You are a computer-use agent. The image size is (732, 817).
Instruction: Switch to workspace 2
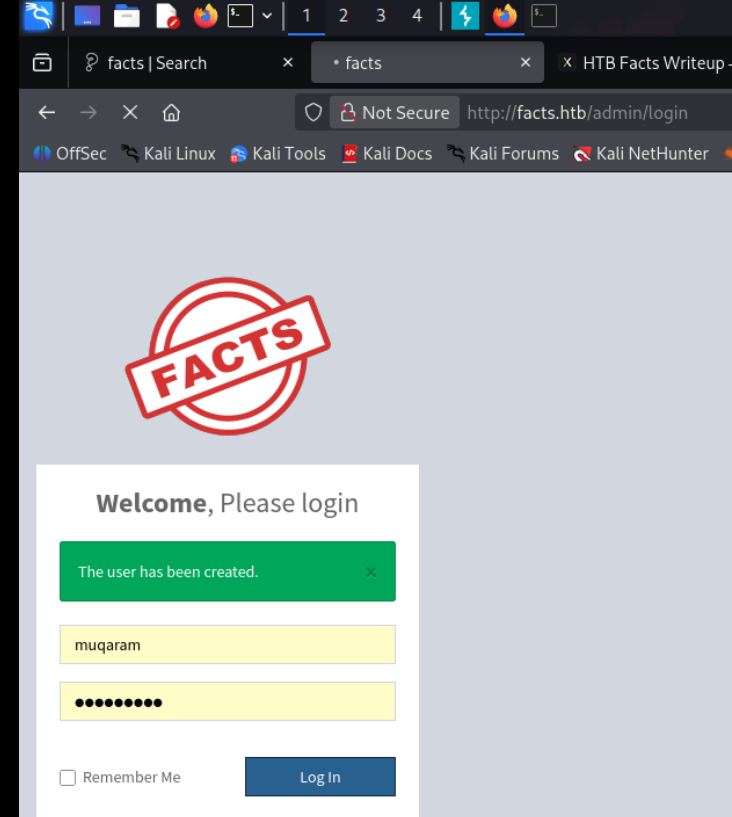(343, 16)
